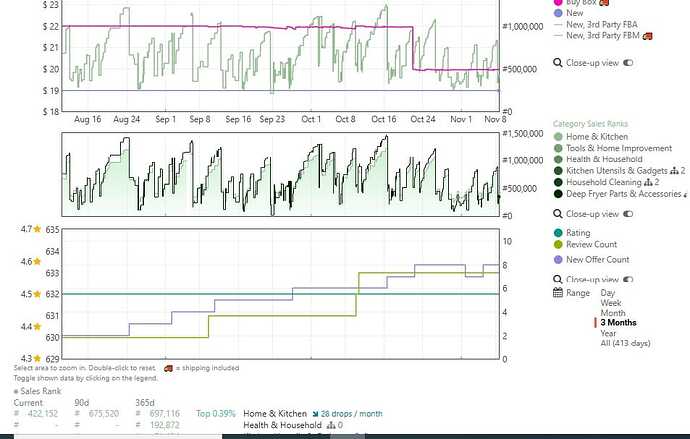
Task: Click the $ 22 price axis label
Action: point(51,26)
